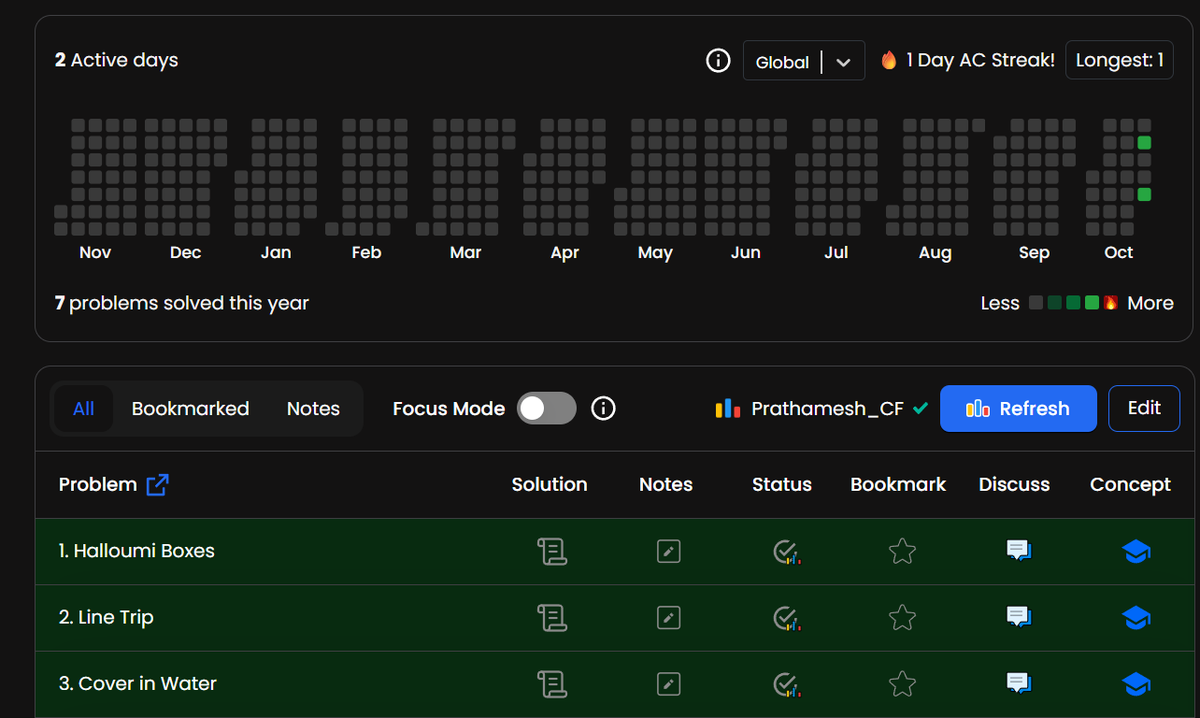The height and width of the screenshot is (718, 1200).
Task: Select the All tab
Action: [x=84, y=408]
